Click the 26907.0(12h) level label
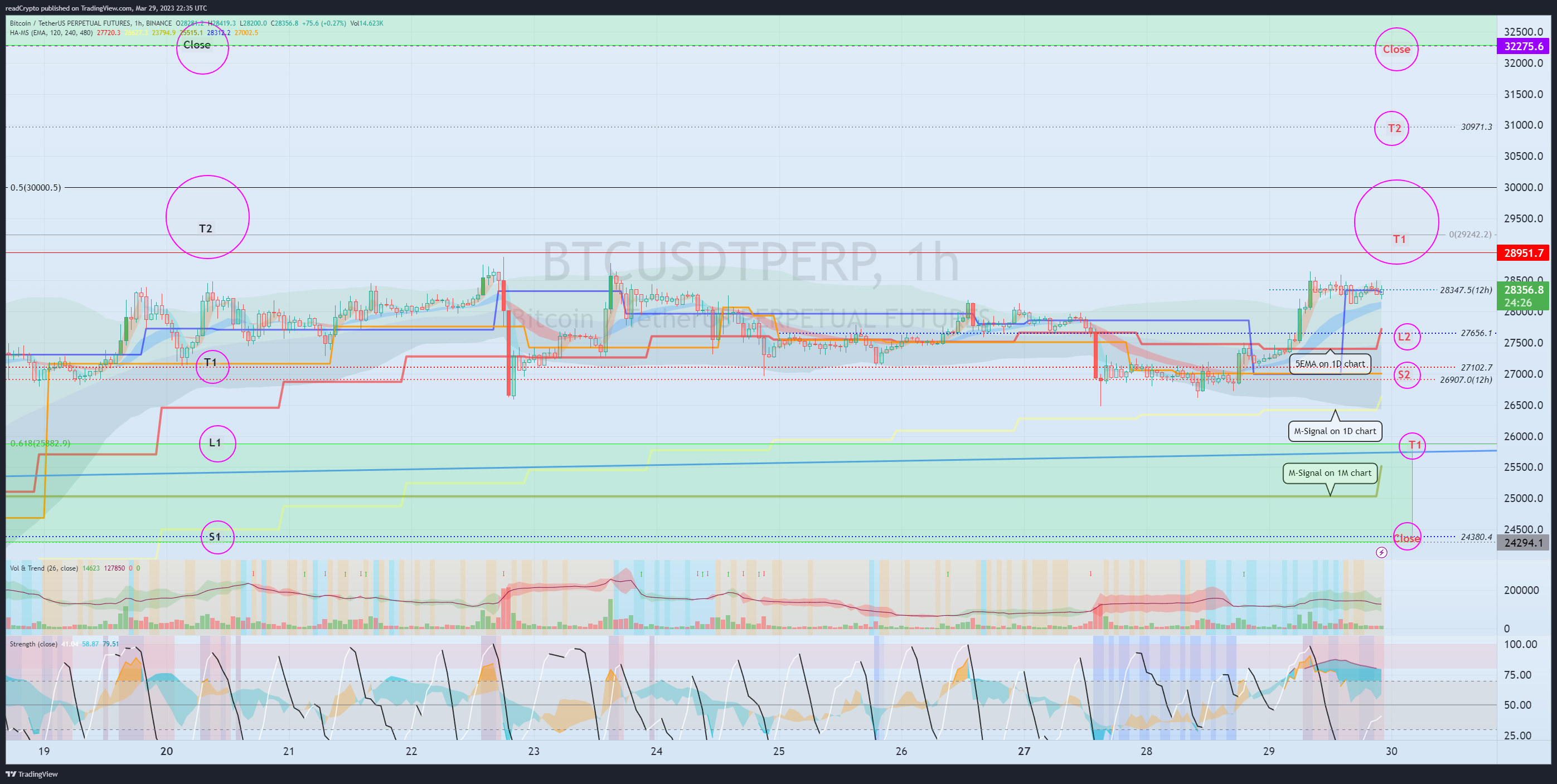The width and height of the screenshot is (1557, 784). point(1466,380)
